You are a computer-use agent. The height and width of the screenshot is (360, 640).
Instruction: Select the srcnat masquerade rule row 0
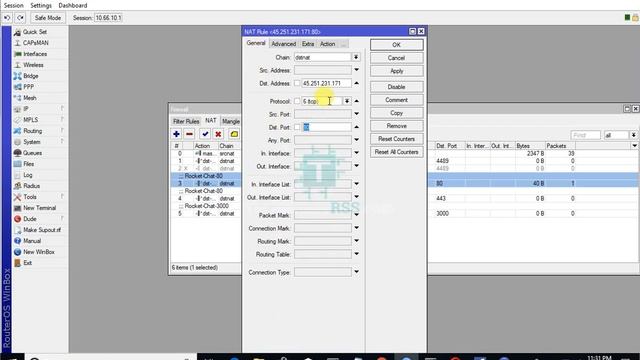click(x=206, y=153)
